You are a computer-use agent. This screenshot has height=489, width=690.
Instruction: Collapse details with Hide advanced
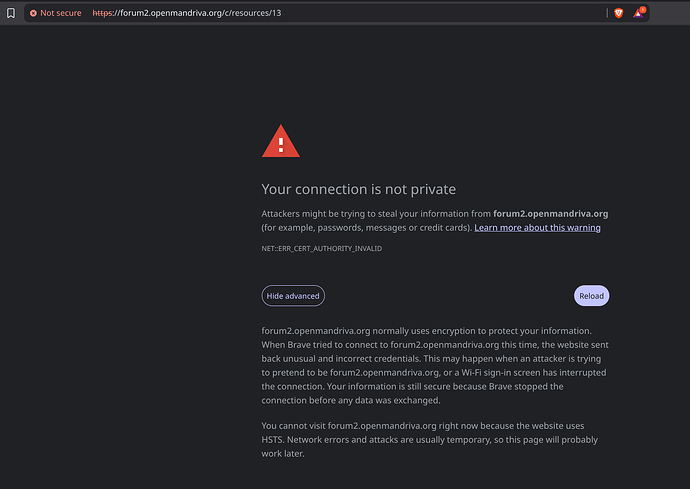pyautogui.click(x=293, y=296)
